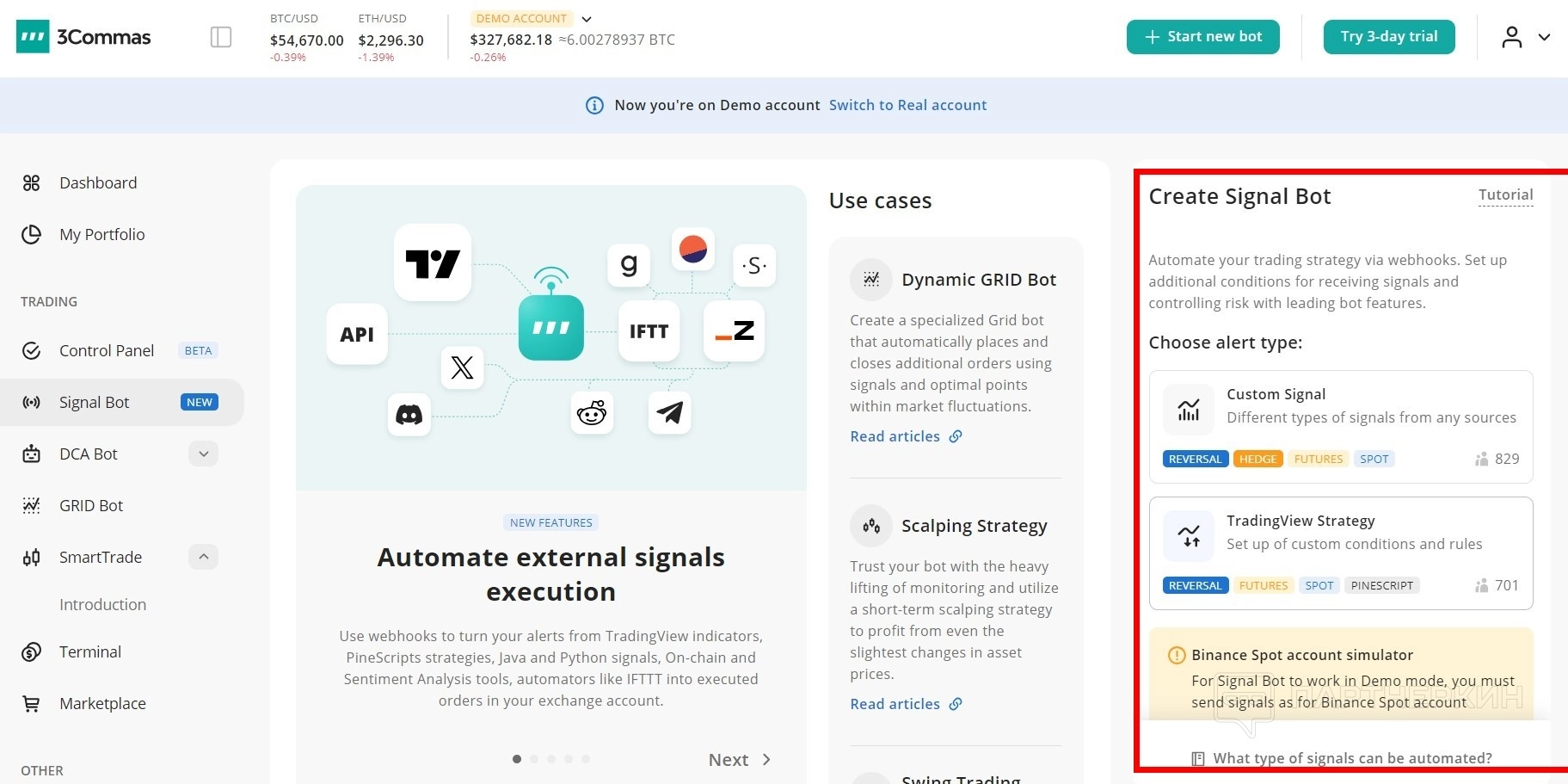Image resolution: width=1568 pixels, height=784 pixels.
Task: Open Dashboard from the sidebar
Action: [98, 182]
